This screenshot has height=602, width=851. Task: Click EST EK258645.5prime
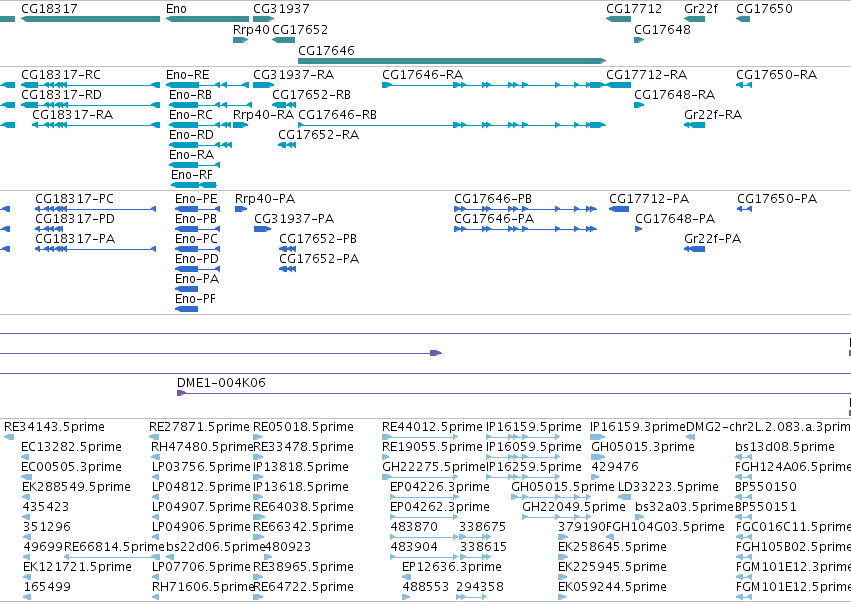pos(612,547)
